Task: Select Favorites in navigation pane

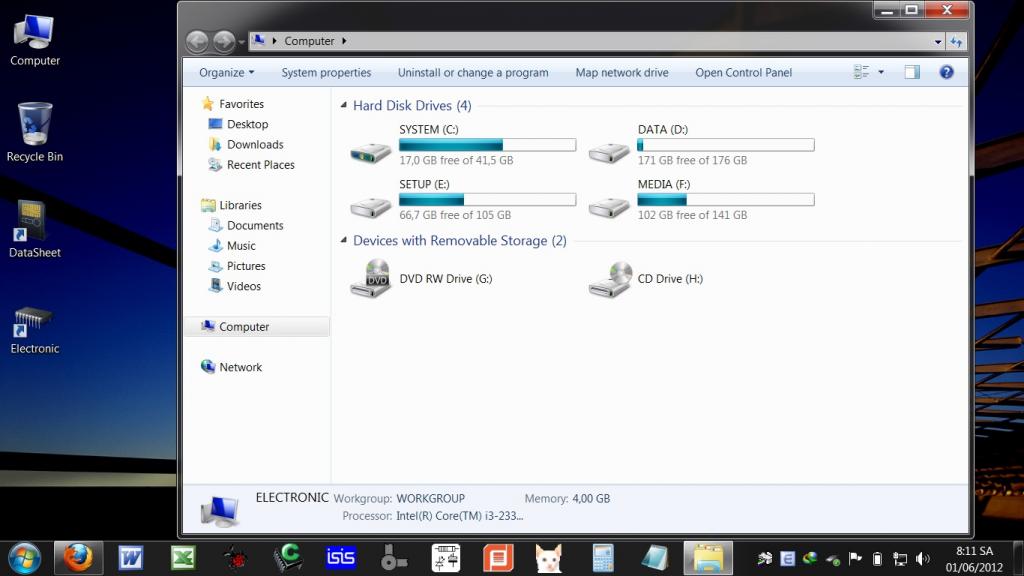Action: pos(241,104)
